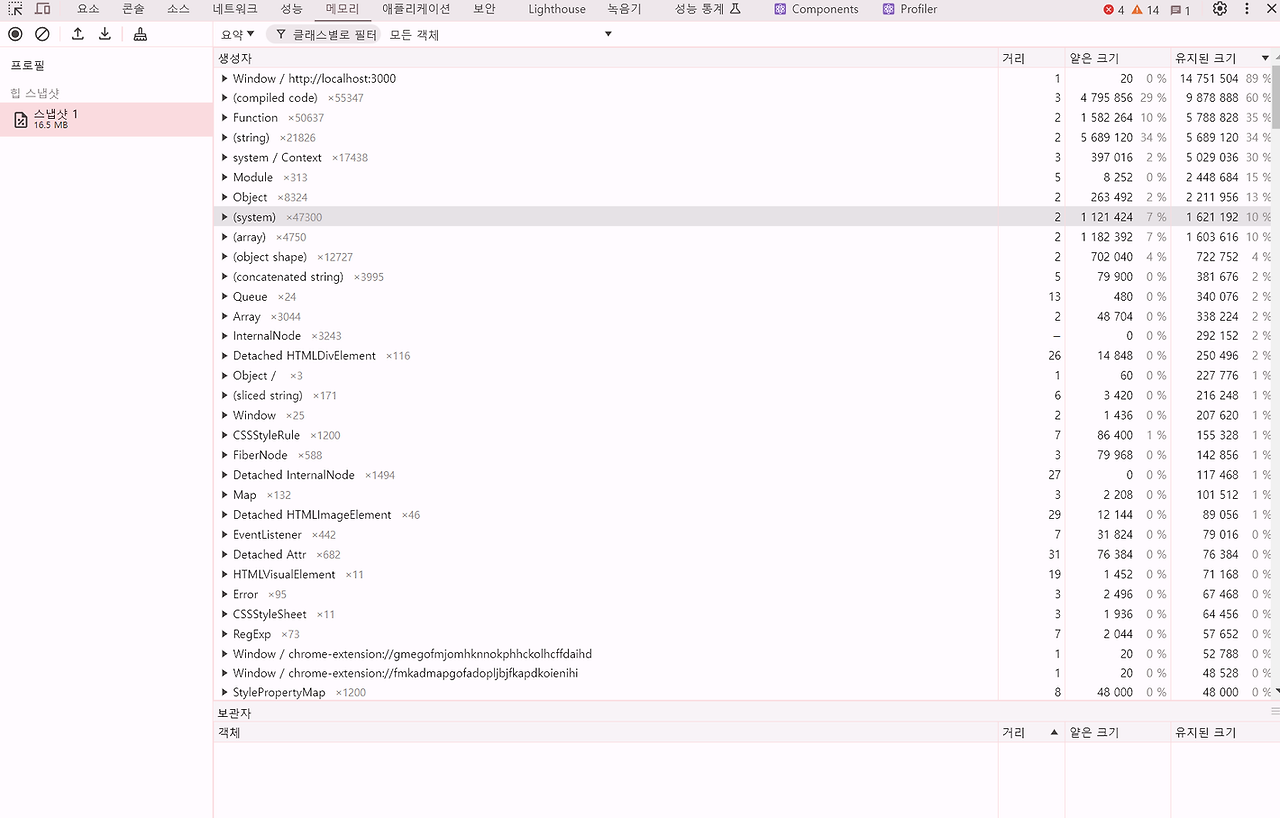Screen dimensions: 1280x818
Task: Sort retainers by 객체 column
Action: pos(605,732)
